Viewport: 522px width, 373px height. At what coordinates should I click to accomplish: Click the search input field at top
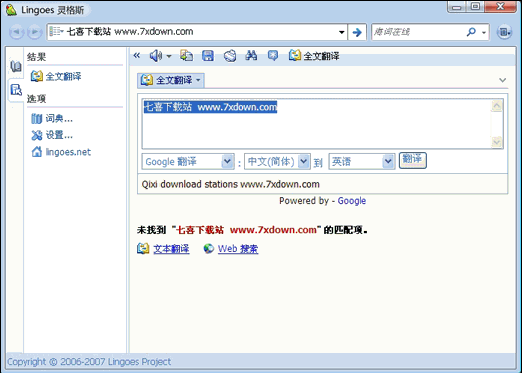pos(419,32)
